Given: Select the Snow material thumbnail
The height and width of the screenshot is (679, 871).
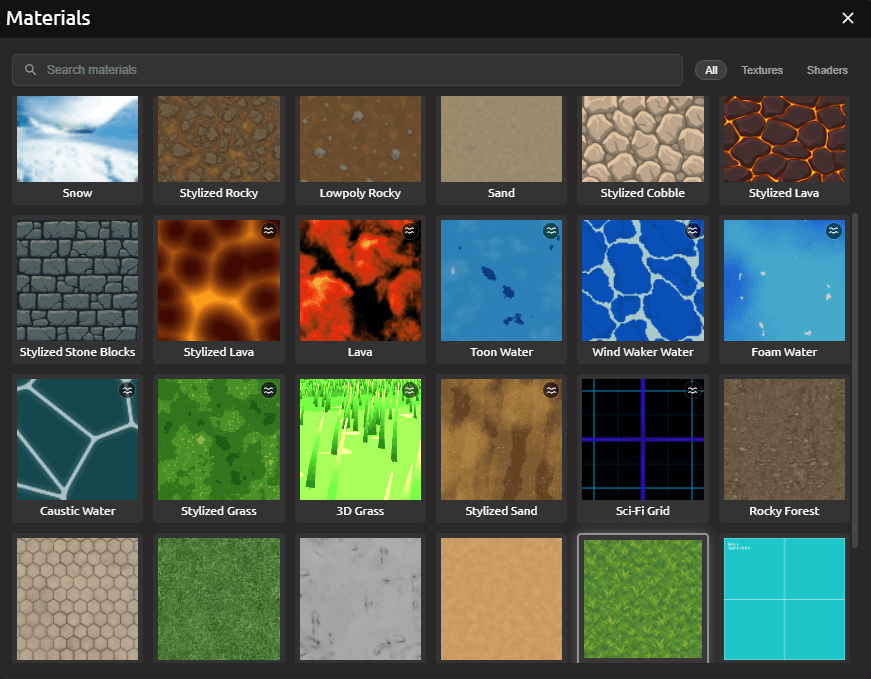Looking at the screenshot, I should [x=77, y=139].
